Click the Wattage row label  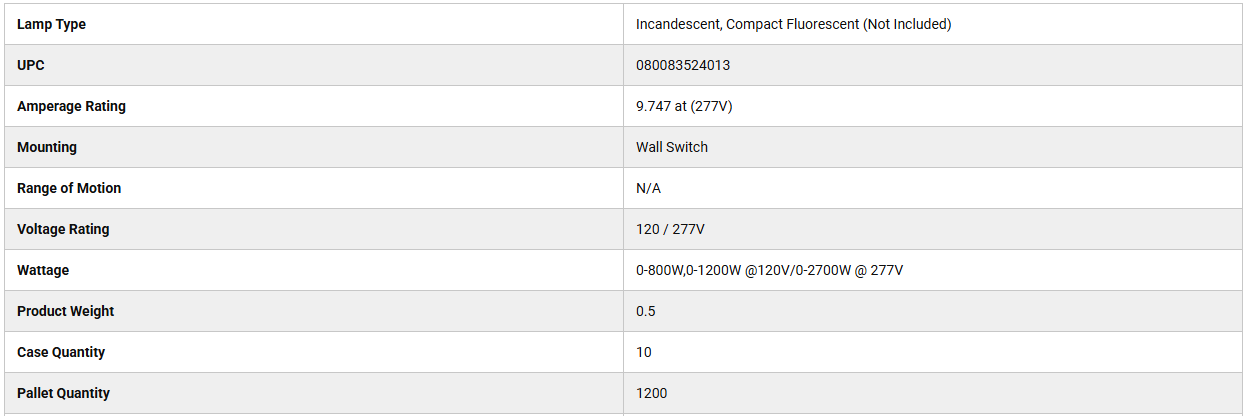coord(43,270)
